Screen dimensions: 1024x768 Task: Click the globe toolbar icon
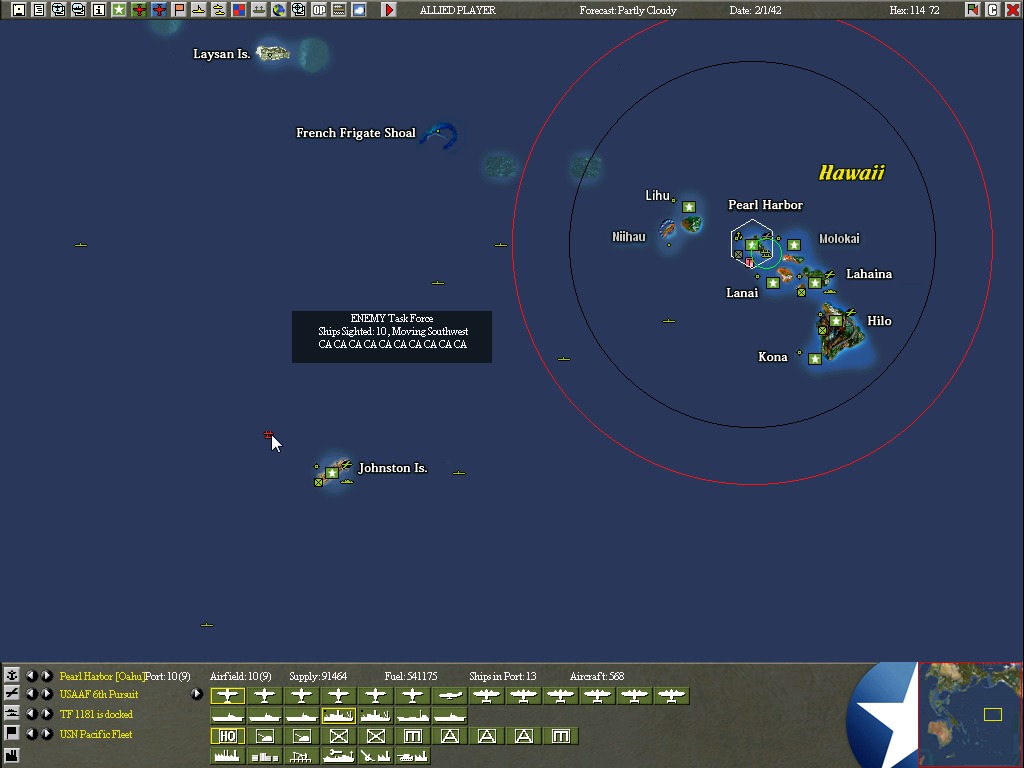279,10
